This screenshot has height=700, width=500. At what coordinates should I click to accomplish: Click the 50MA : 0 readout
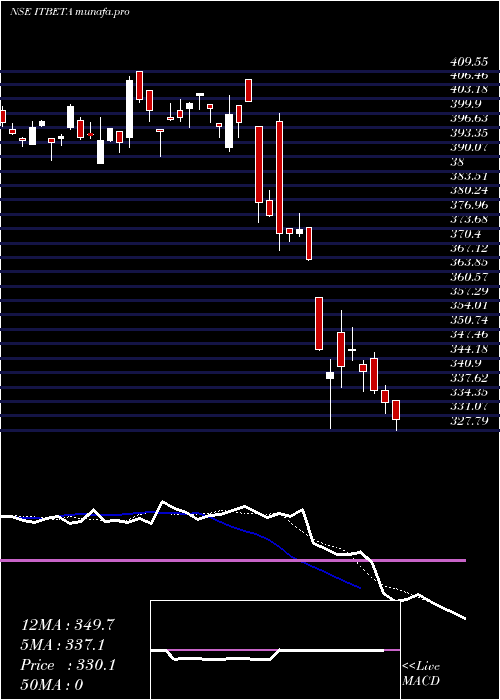[x=52, y=685]
